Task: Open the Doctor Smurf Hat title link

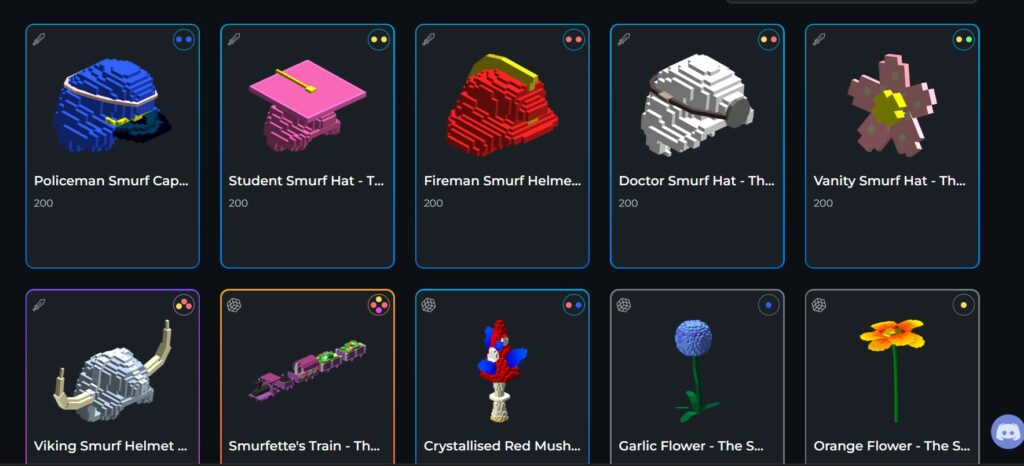Action: tap(696, 181)
